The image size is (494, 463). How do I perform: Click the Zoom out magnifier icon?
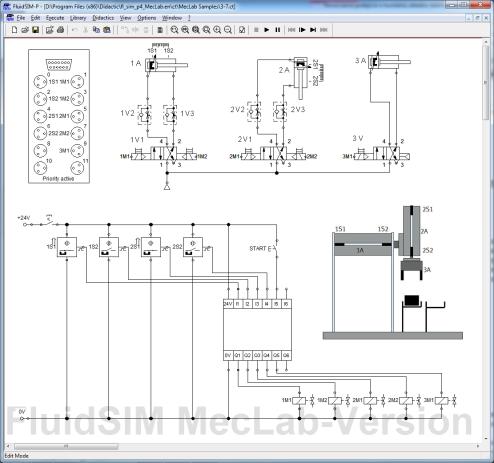click(228, 30)
